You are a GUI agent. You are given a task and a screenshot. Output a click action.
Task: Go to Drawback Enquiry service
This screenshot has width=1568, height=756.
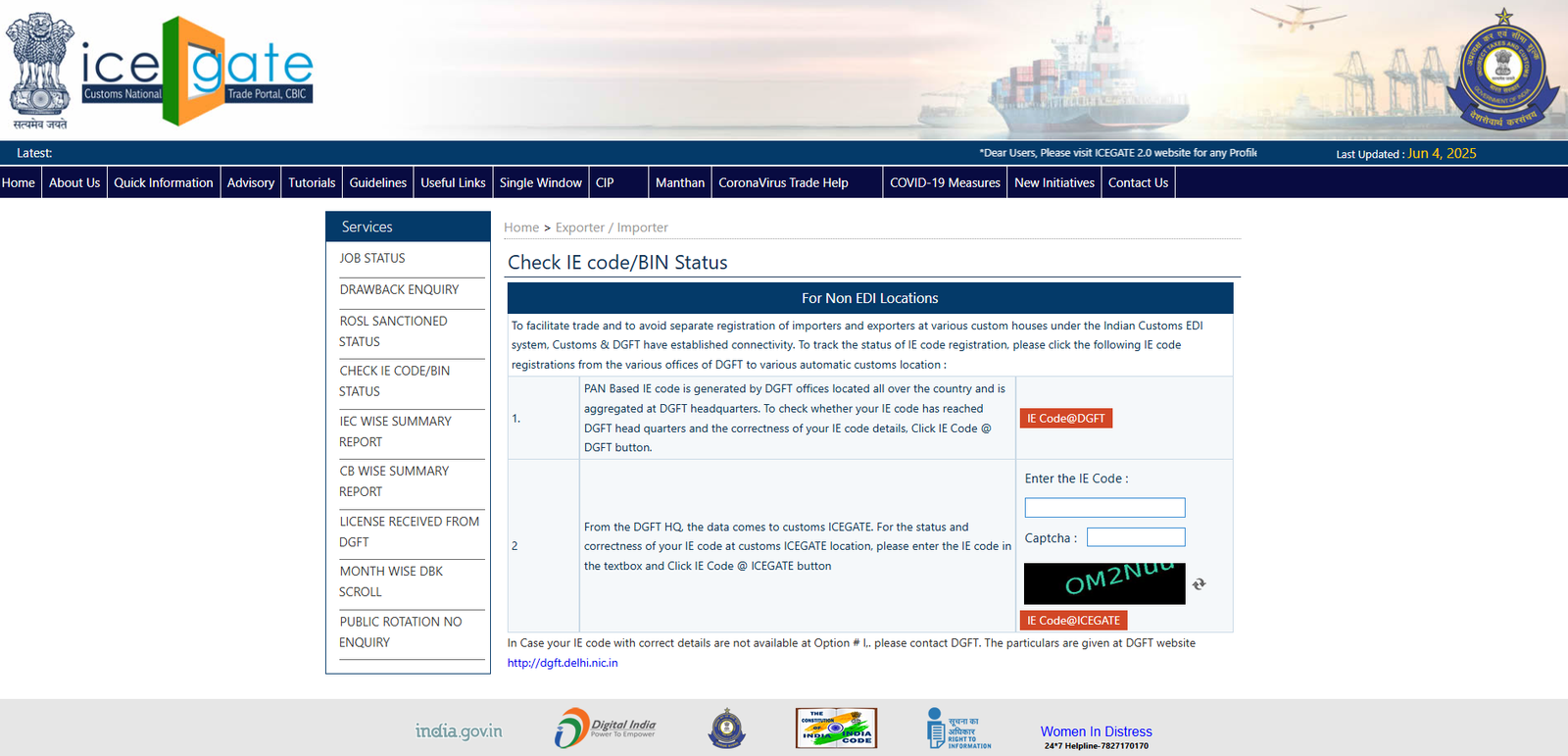(399, 289)
